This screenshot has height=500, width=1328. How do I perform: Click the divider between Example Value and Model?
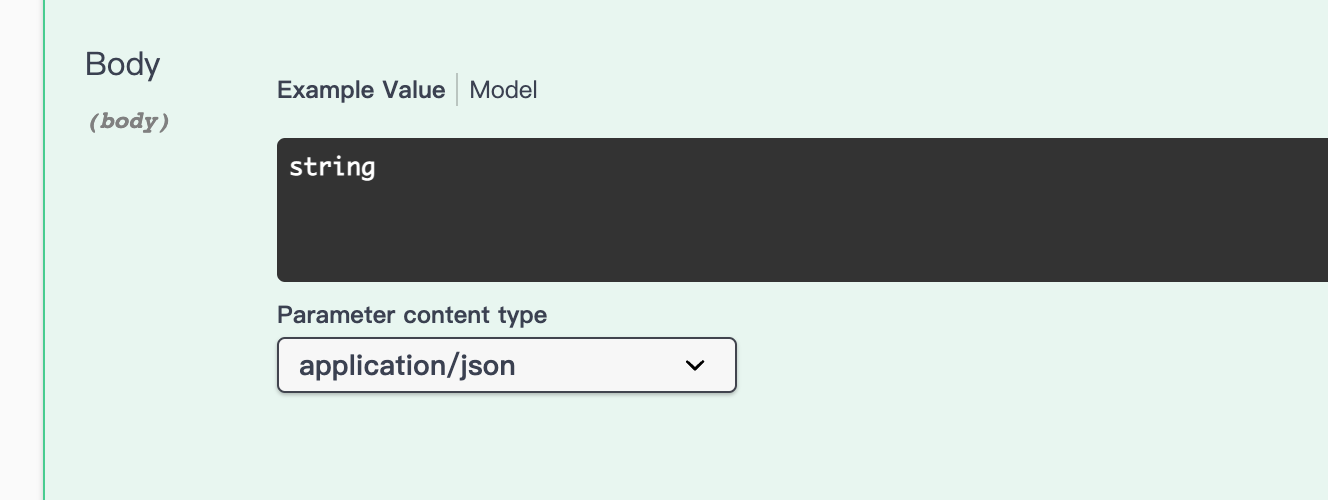pyautogui.click(x=457, y=90)
